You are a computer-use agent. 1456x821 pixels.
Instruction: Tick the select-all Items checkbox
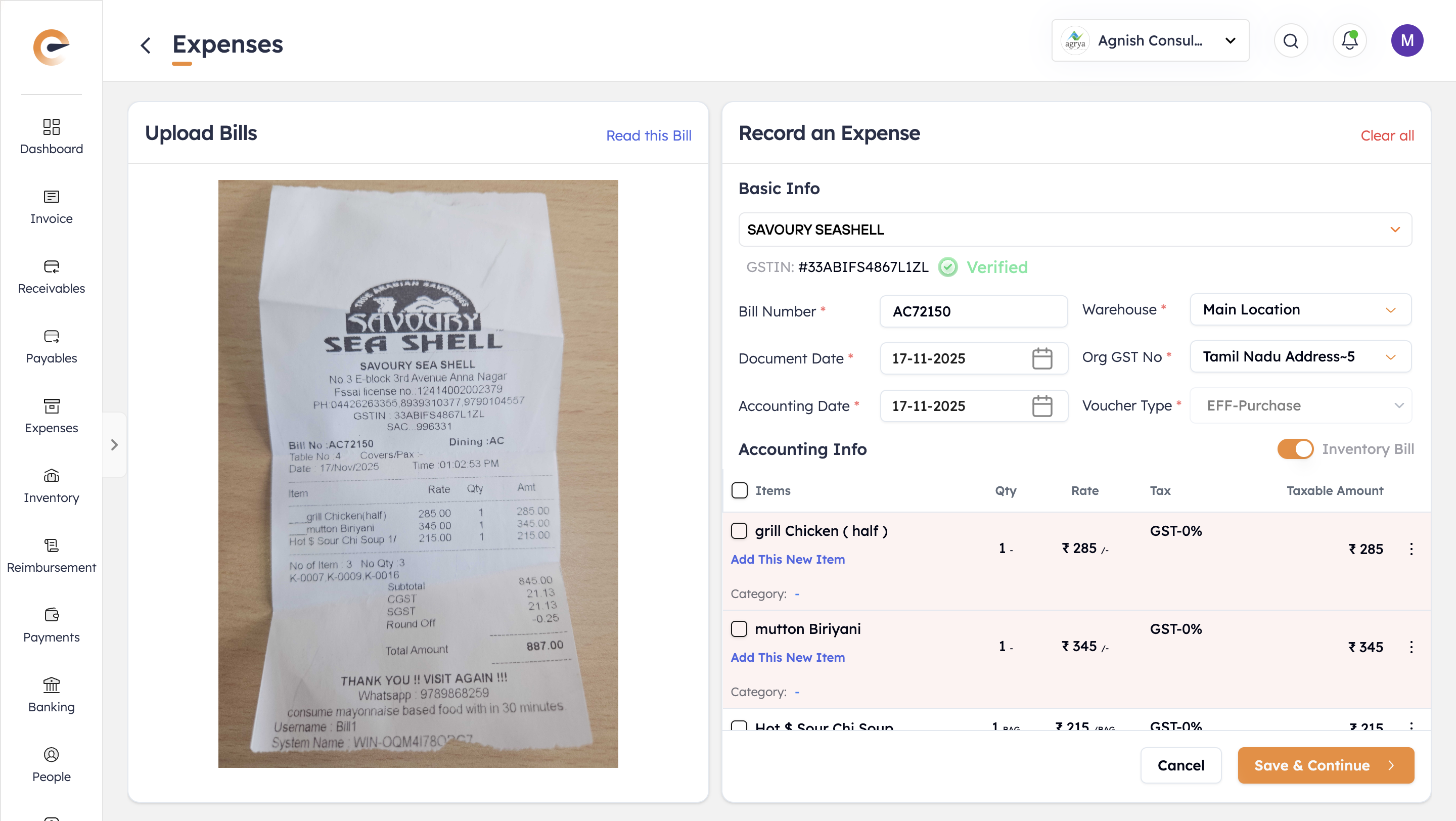(739, 490)
